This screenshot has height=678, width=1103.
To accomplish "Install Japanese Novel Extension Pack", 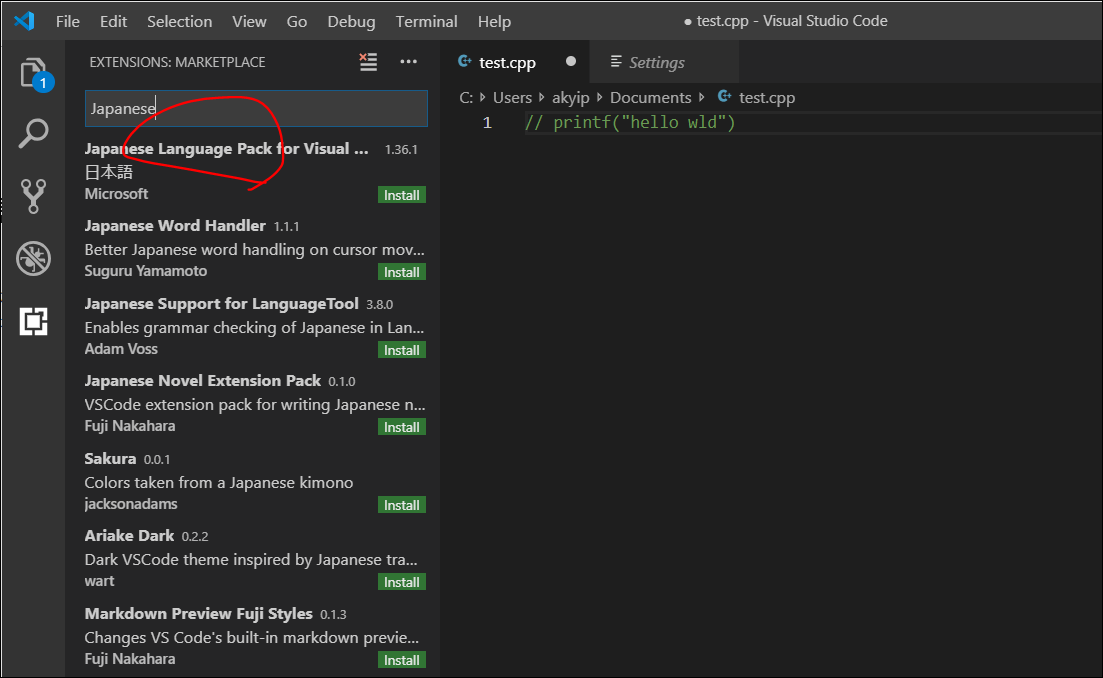I will [x=402, y=427].
